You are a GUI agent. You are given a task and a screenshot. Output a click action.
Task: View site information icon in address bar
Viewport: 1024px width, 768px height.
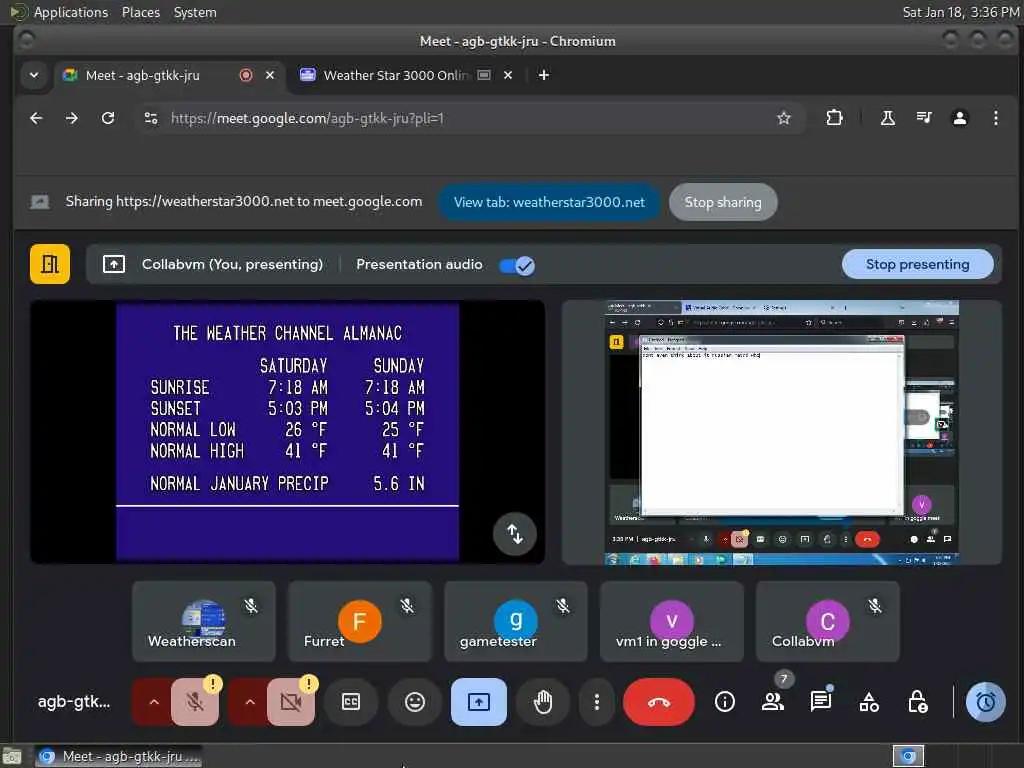click(x=151, y=118)
